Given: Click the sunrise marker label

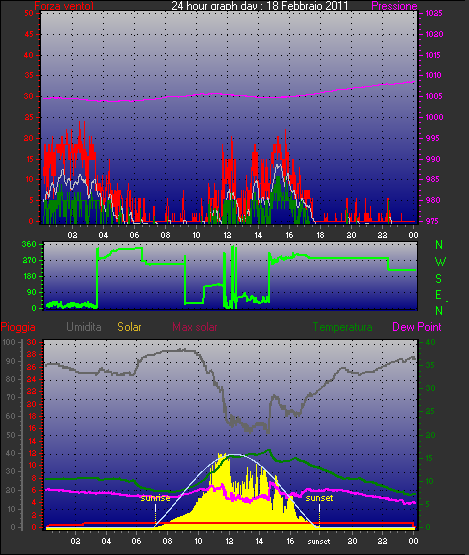Looking at the screenshot, I should tap(155, 498).
